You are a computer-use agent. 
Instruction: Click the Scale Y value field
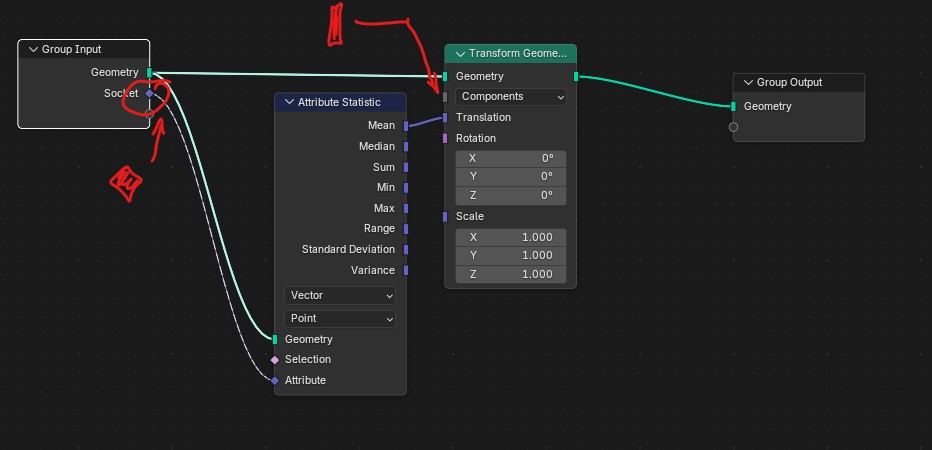511,255
